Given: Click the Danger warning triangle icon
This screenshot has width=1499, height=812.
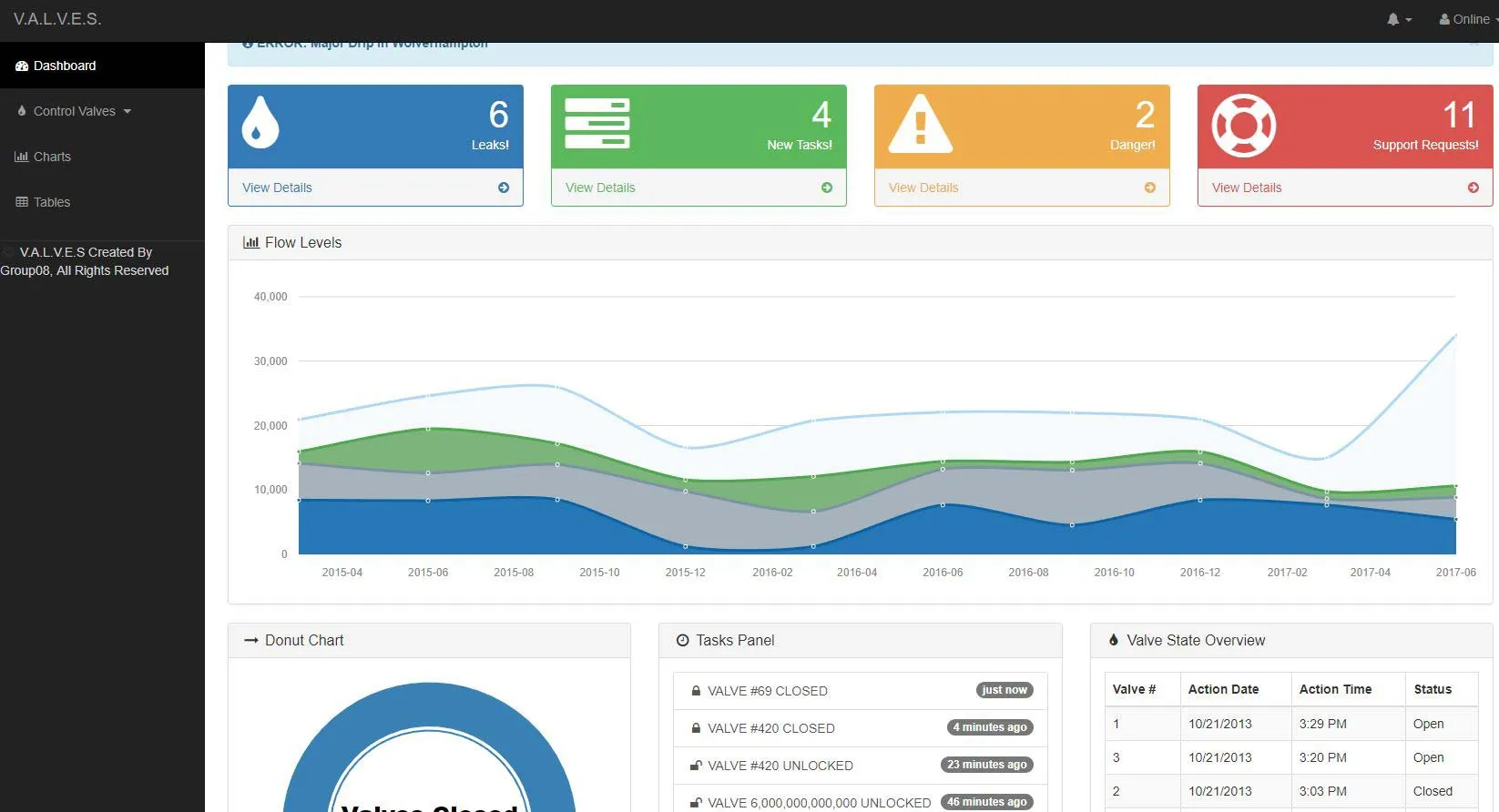Looking at the screenshot, I should click(x=920, y=125).
